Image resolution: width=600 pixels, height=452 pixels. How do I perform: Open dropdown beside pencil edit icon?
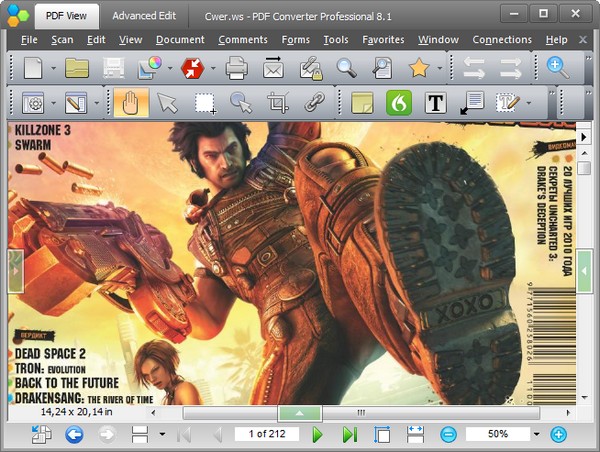(96, 103)
